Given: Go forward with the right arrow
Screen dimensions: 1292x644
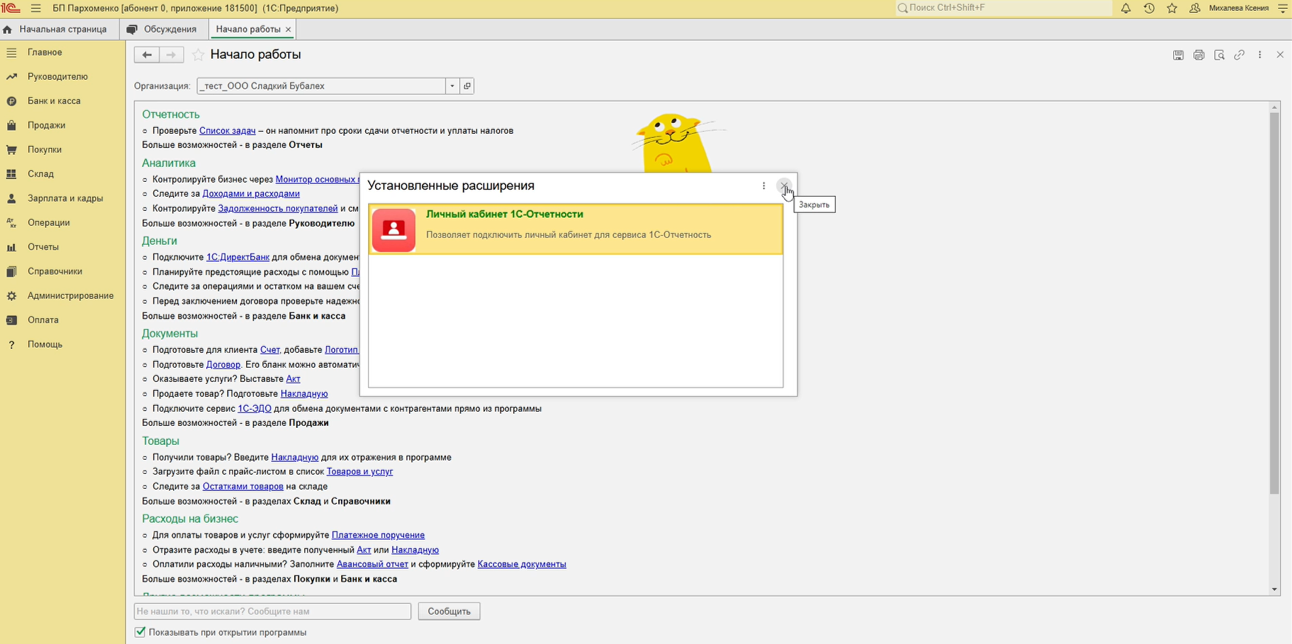Looking at the screenshot, I should tap(171, 55).
